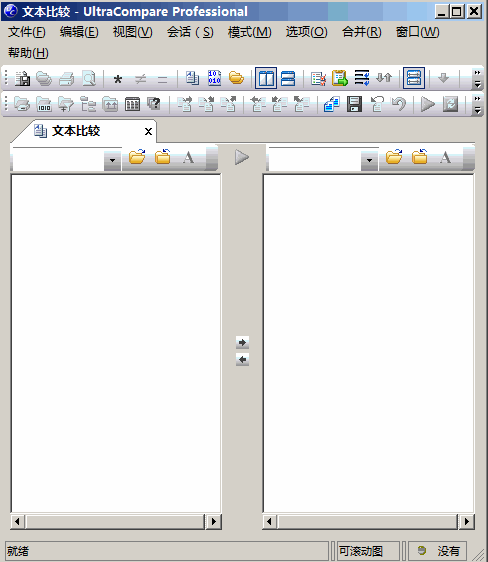Screen dimensions: 488x562
Task: Click the folder with up arrows icon
Action: 110,104
